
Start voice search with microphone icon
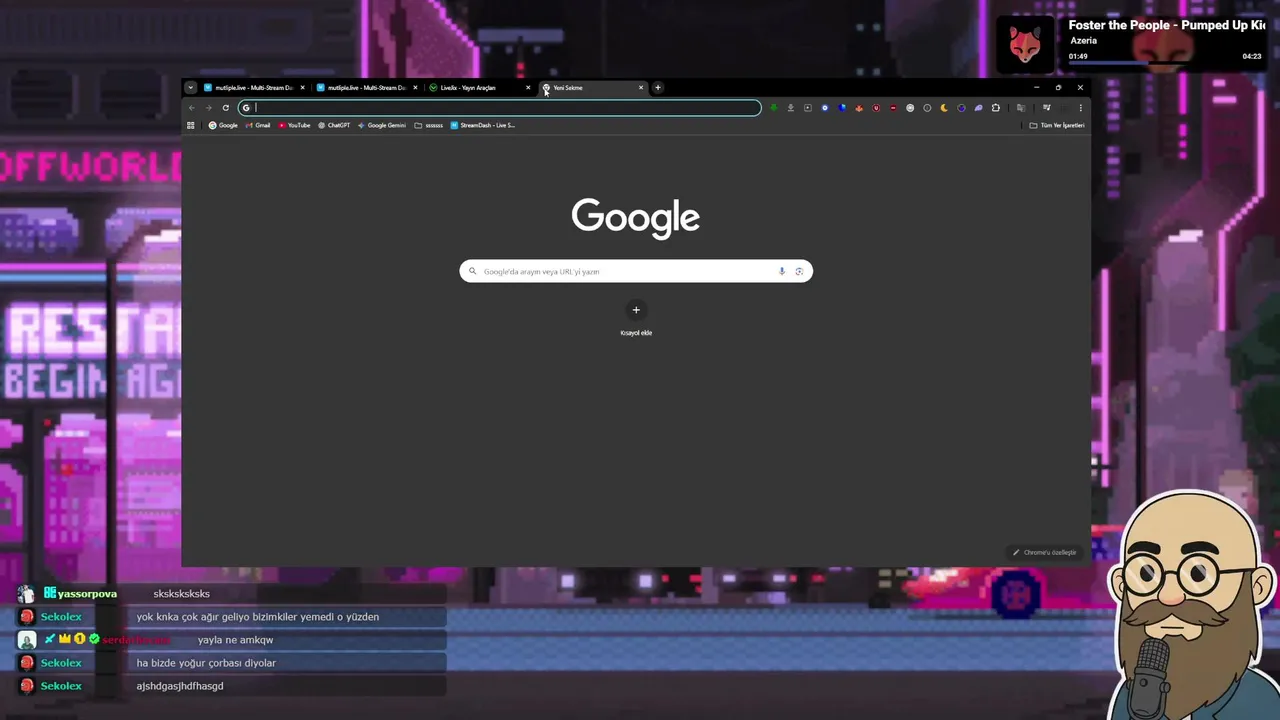[x=782, y=271]
